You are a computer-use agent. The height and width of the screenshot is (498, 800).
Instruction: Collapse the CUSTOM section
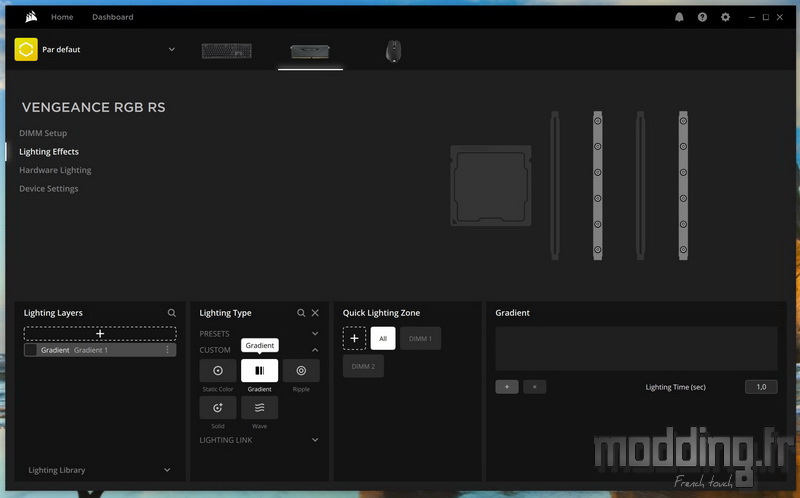pos(315,350)
